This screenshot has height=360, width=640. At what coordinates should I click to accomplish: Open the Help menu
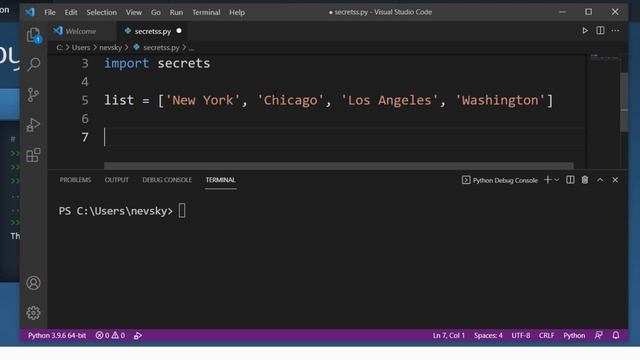click(237, 12)
